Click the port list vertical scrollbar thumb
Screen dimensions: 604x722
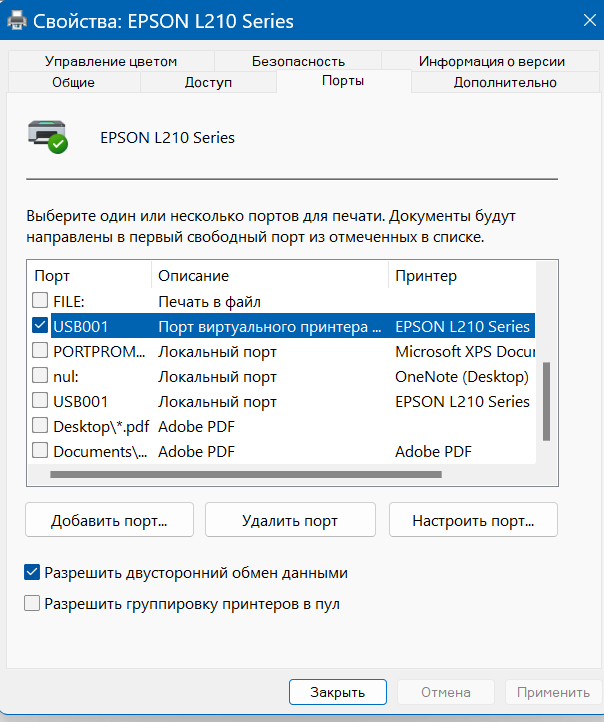coord(546,402)
